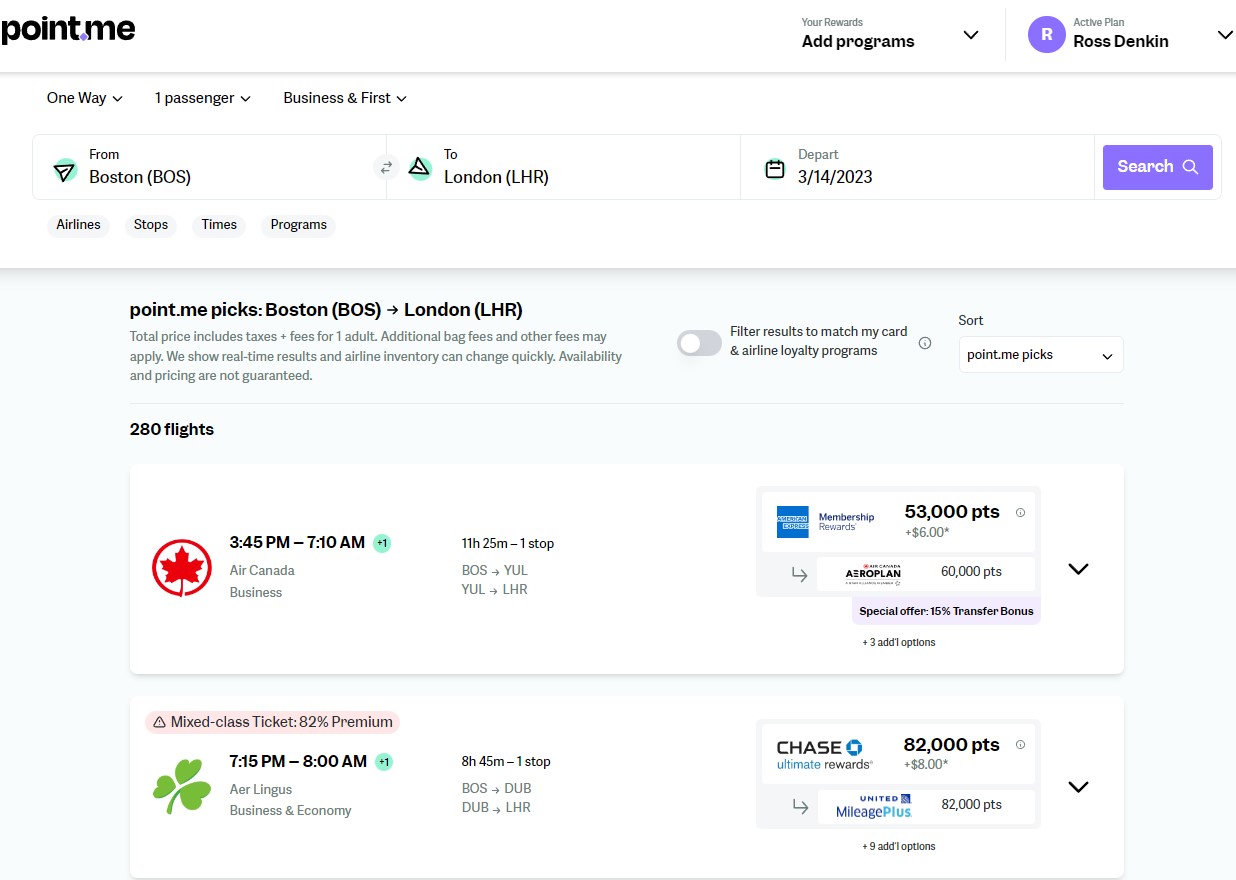Image resolution: width=1236 pixels, height=880 pixels.
Task: Open the Stops filter
Action: pyautogui.click(x=150, y=225)
